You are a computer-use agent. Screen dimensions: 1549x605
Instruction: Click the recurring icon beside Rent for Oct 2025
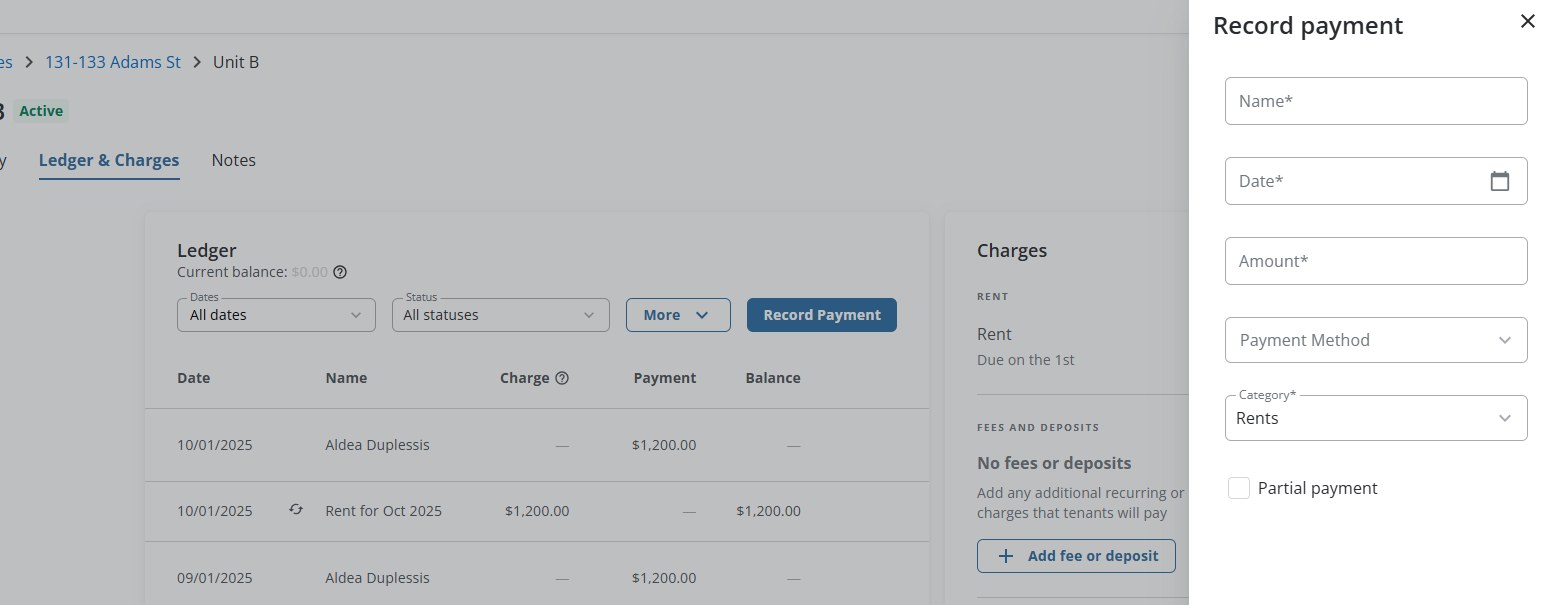pyautogui.click(x=296, y=510)
